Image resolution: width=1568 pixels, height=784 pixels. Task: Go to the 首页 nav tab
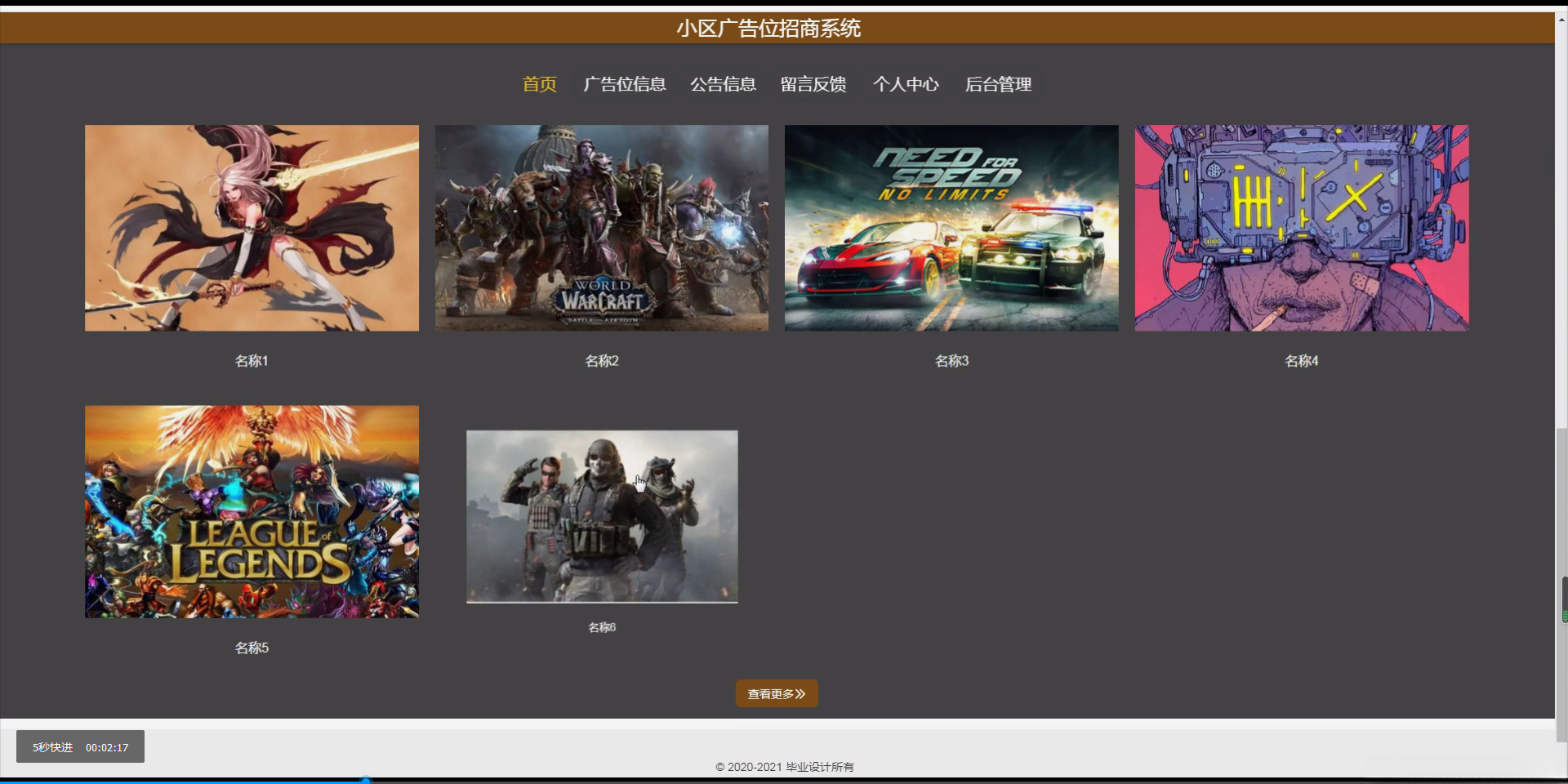539,84
